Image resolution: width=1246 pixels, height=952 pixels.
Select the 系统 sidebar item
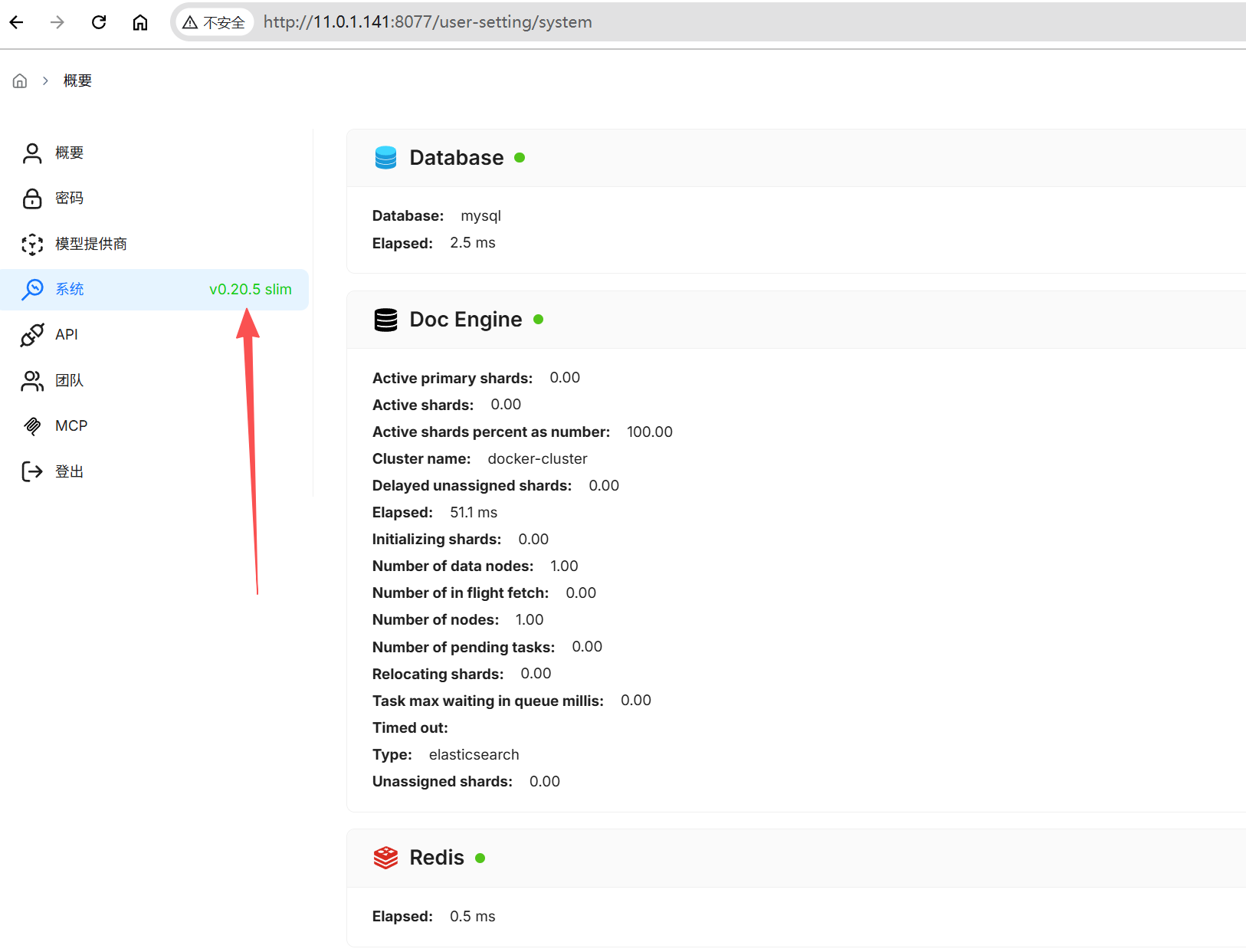154,290
